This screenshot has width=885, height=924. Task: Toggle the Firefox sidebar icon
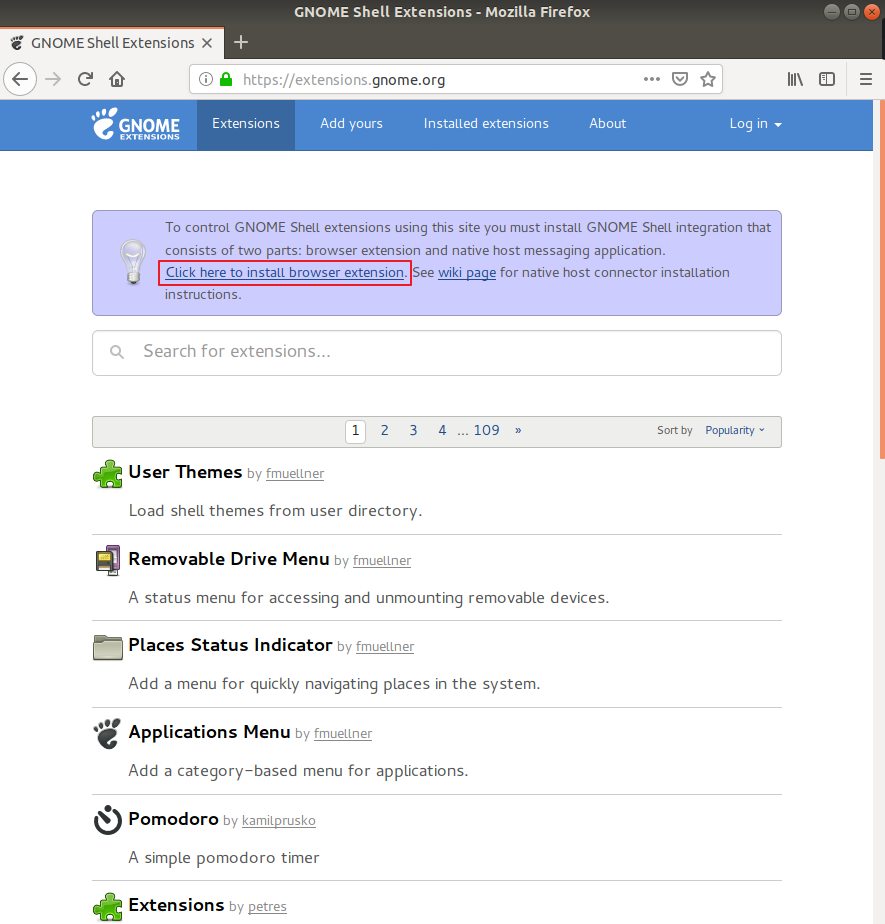827,79
